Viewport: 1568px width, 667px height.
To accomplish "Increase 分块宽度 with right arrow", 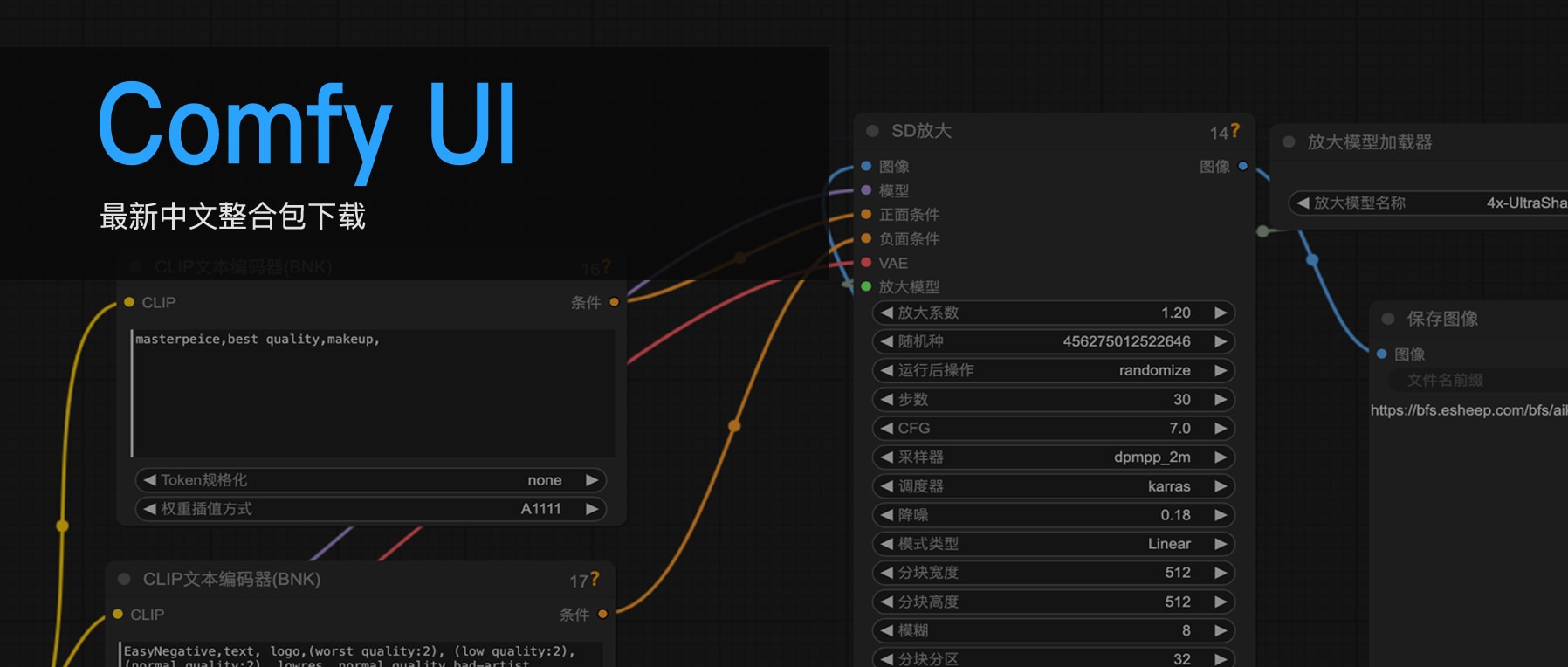I will coord(1221,573).
